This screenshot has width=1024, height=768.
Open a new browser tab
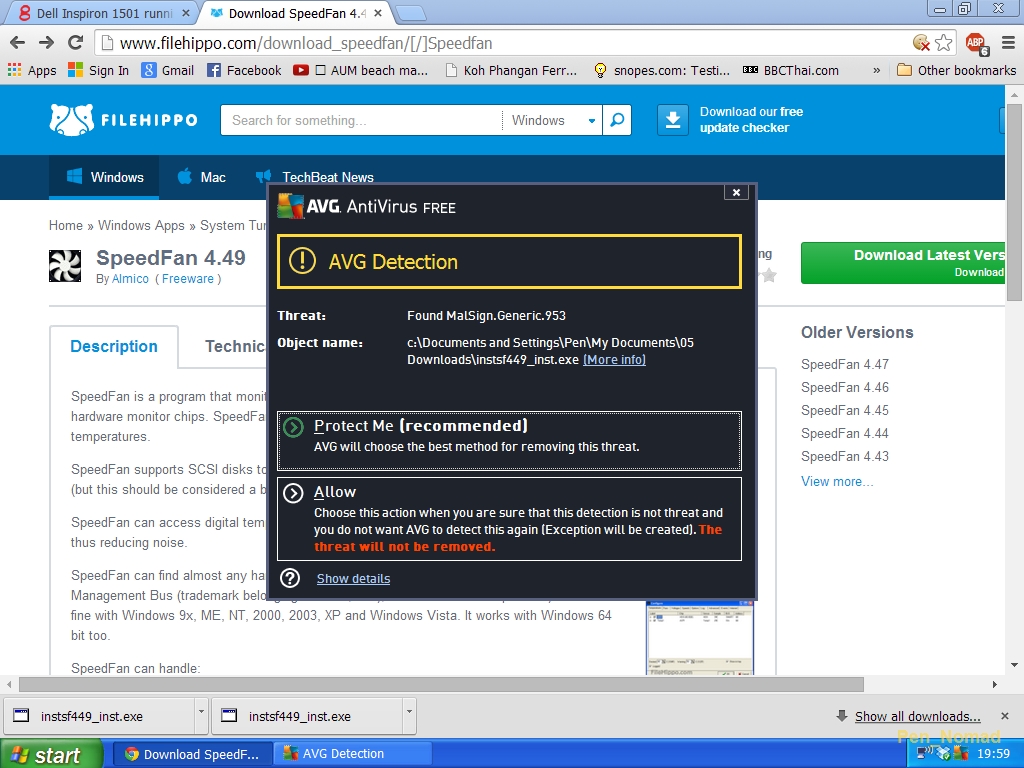[x=410, y=13]
